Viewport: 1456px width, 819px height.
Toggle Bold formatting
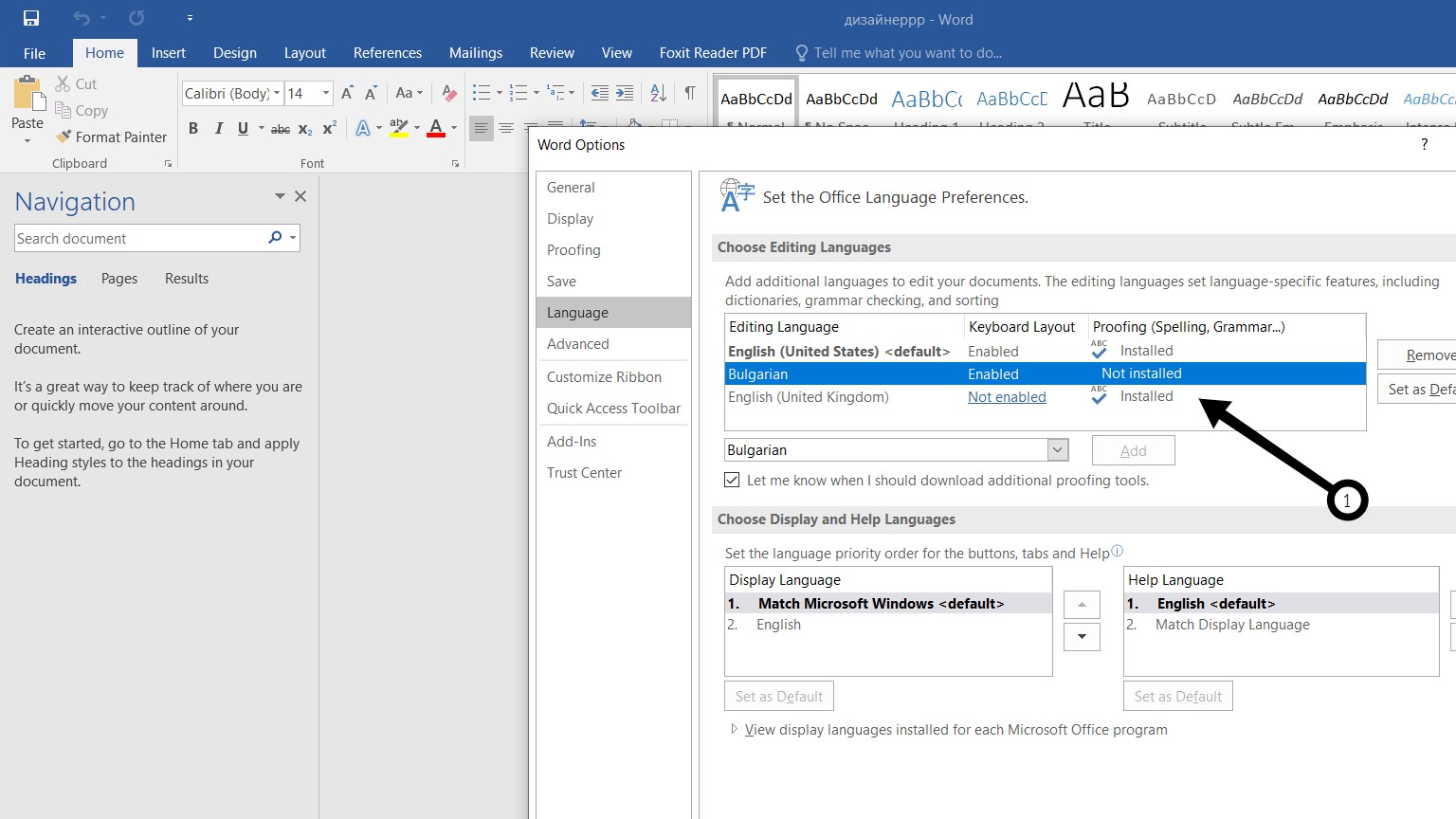[x=193, y=128]
